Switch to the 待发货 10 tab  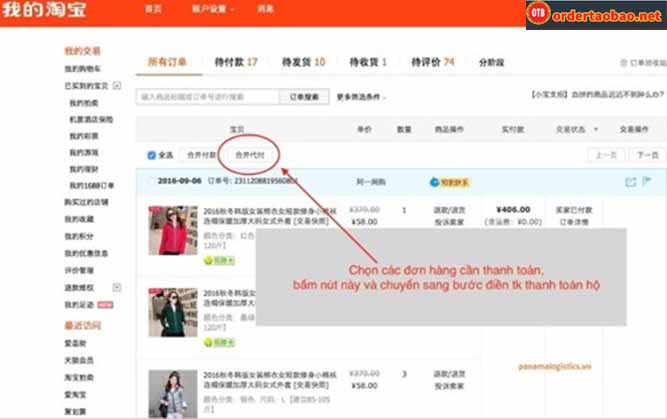coord(304,62)
